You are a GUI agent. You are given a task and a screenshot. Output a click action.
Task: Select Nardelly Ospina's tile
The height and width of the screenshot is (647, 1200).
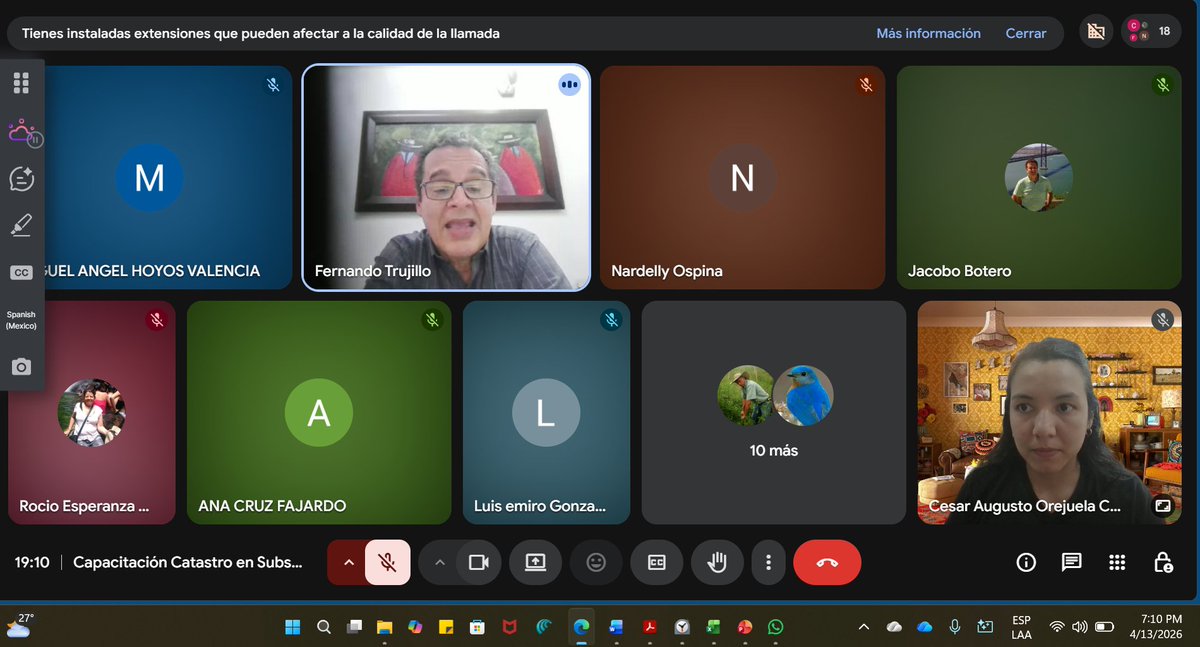point(742,178)
